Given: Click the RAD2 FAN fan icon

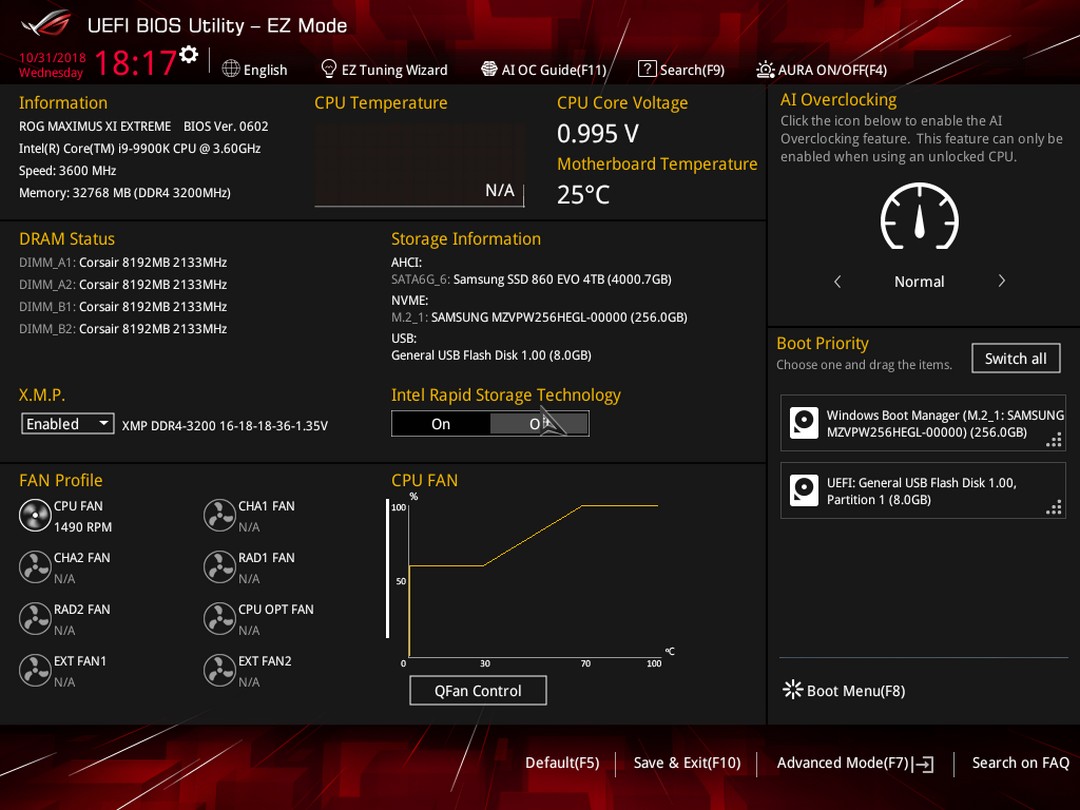Looking at the screenshot, I should [34, 619].
